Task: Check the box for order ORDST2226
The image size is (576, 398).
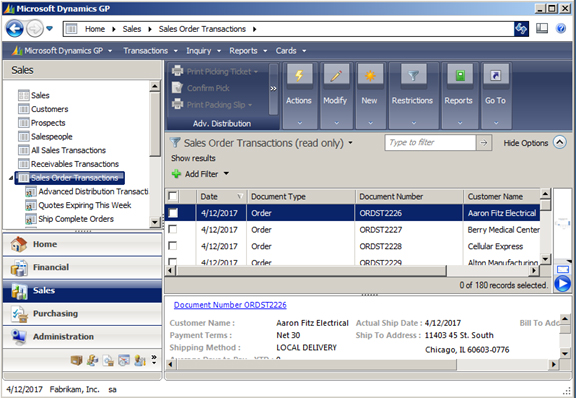Action: 173,213
